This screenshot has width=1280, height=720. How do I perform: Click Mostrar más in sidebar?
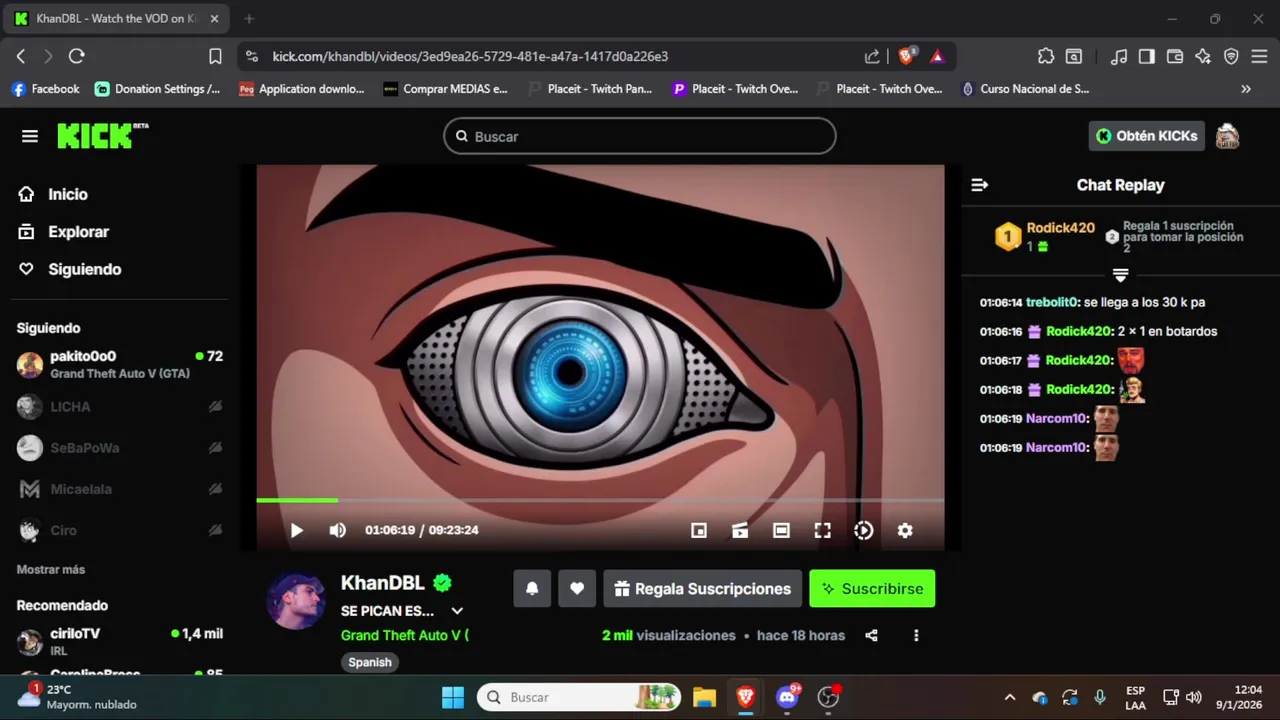pos(51,569)
